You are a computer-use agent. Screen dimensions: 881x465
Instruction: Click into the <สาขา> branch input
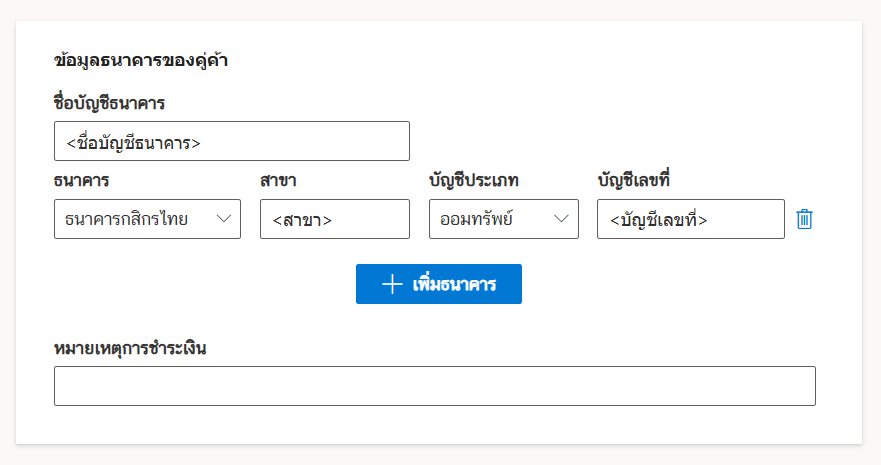[x=334, y=219]
